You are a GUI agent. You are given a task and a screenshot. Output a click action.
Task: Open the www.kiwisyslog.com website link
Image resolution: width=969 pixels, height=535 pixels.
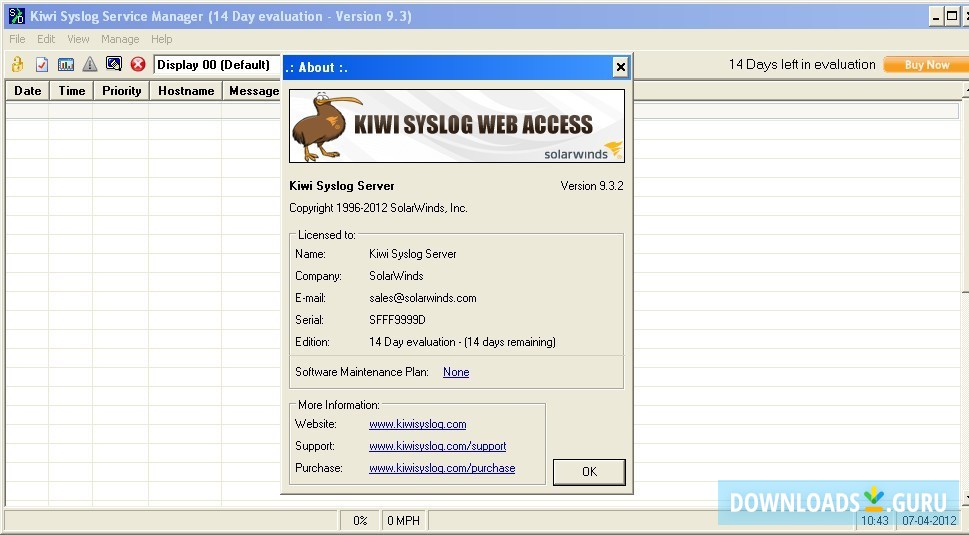[x=417, y=424]
